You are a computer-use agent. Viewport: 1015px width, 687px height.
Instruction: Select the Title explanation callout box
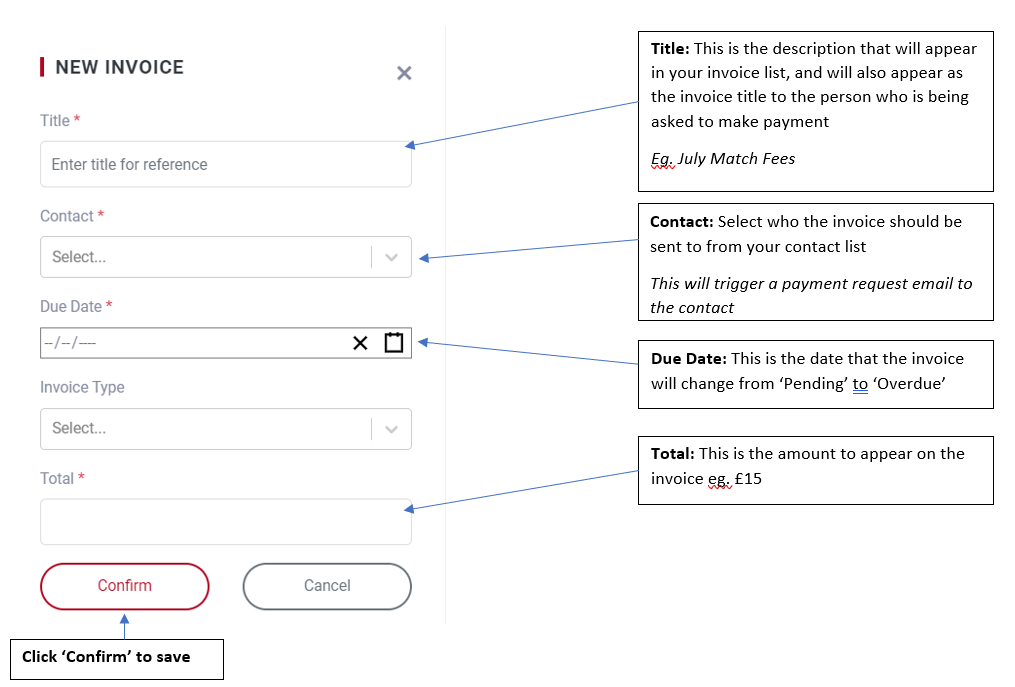tap(815, 111)
